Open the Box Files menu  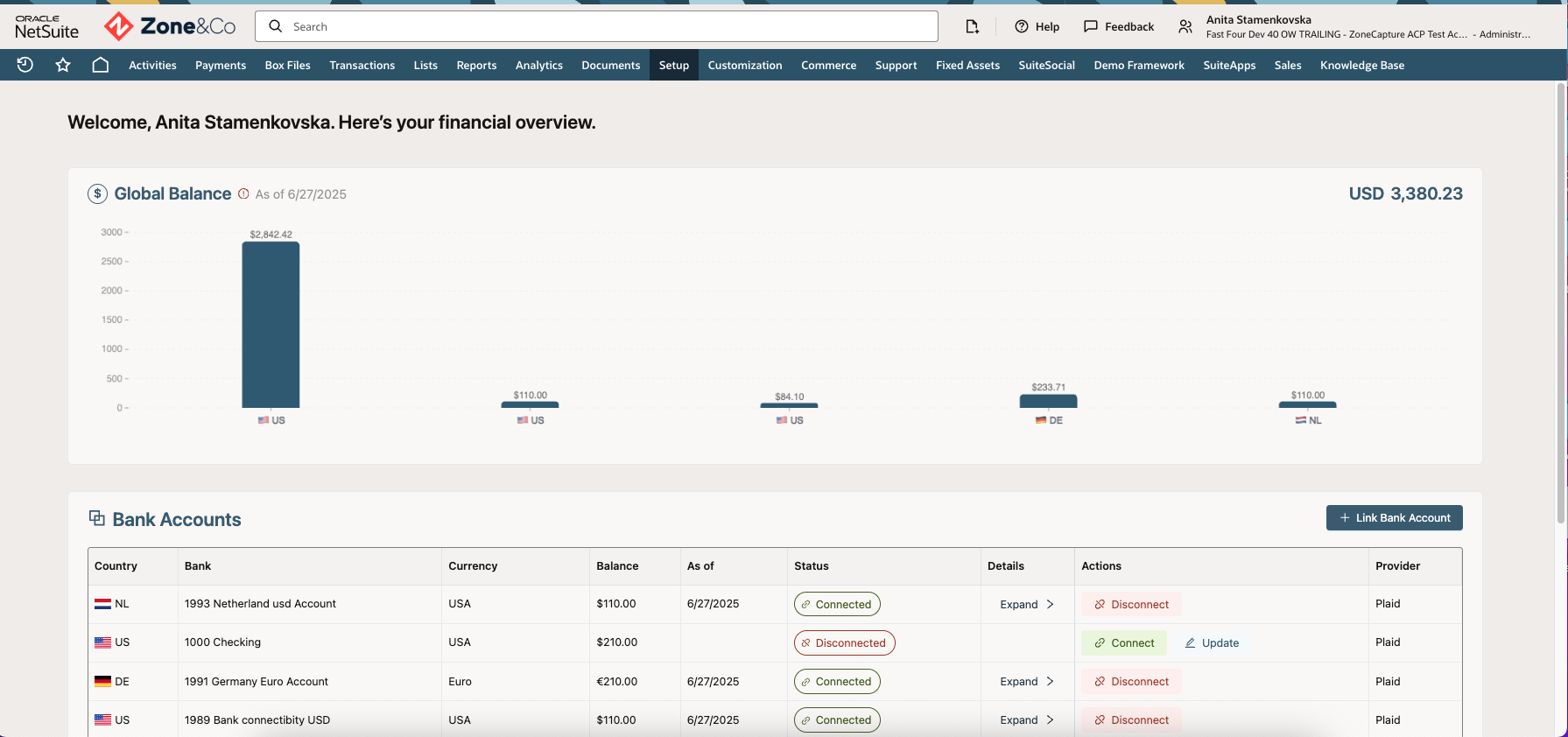click(287, 65)
